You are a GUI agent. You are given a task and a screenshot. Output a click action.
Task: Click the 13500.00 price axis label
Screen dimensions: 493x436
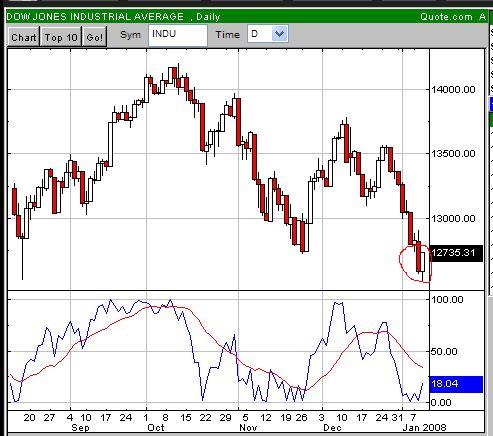pyautogui.click(x=453, y=154)
